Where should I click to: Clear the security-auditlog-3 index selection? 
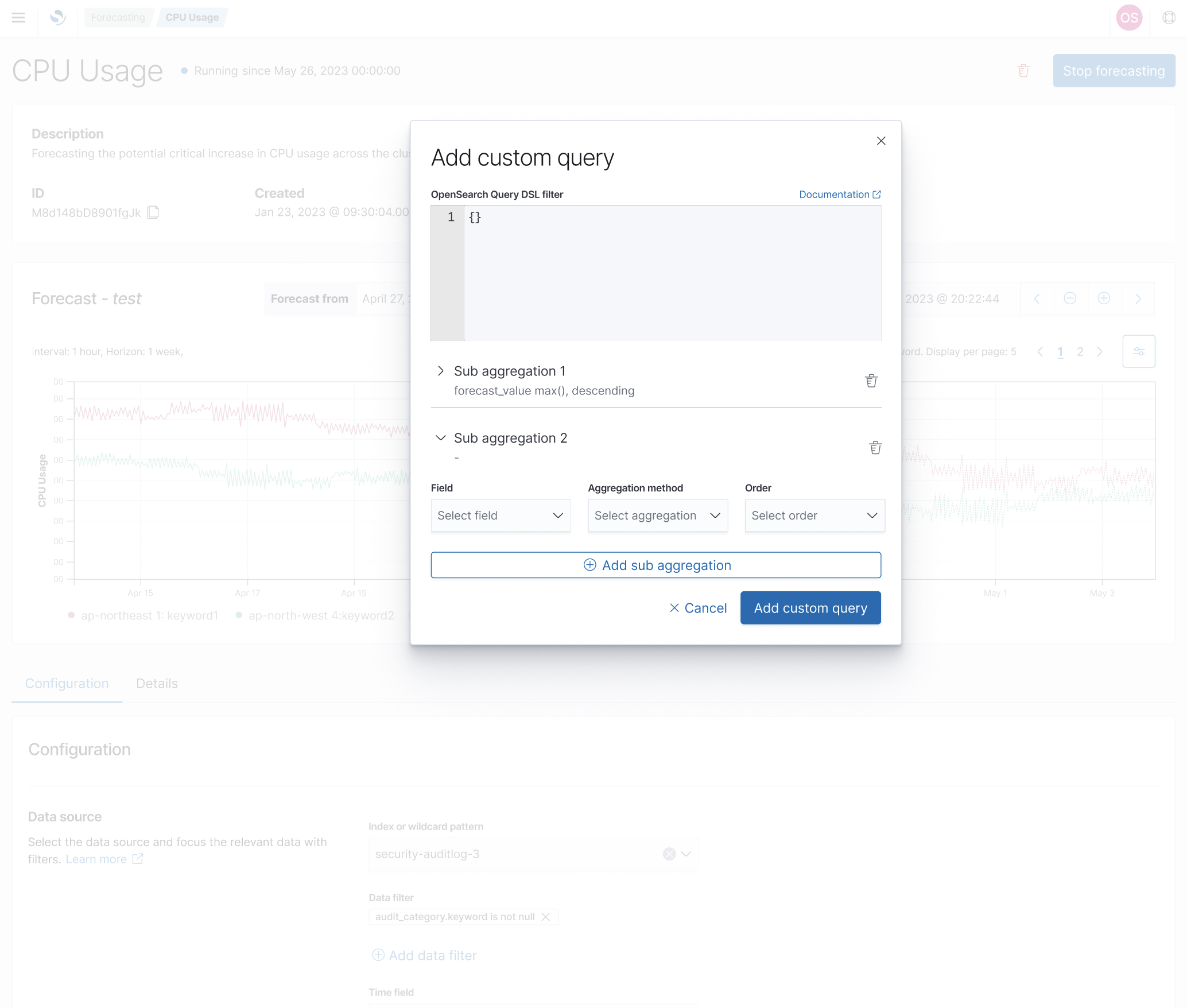point(669,854)
